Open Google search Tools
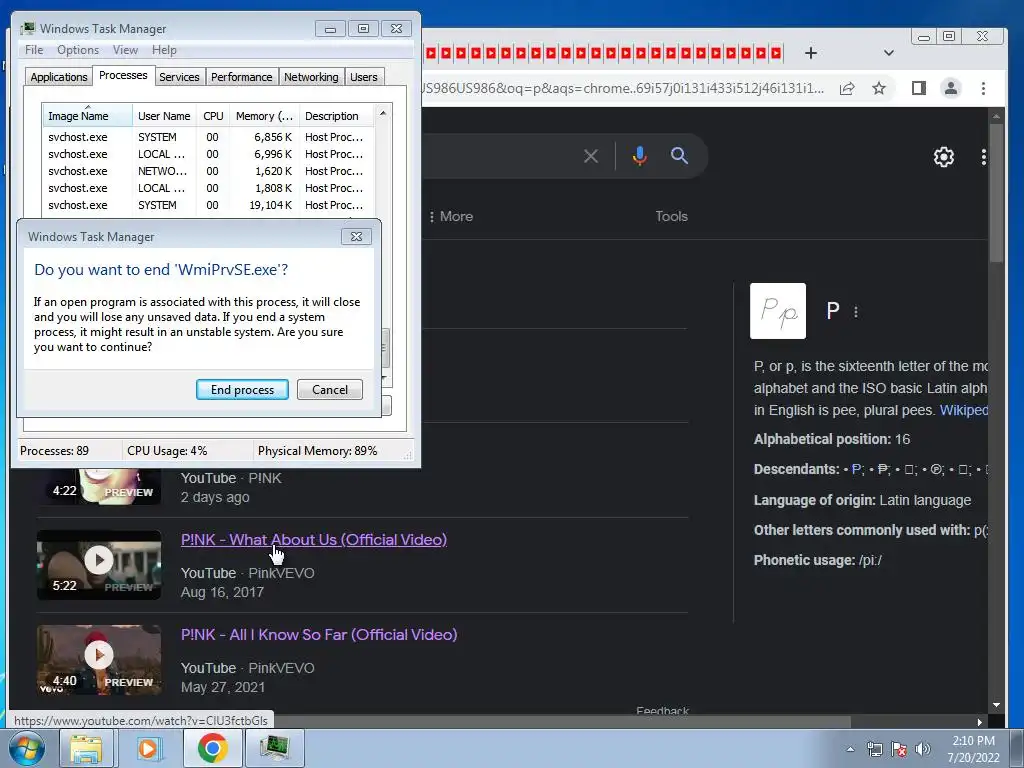This screenshot has width=1024, height=768. (x=671, y=216)
